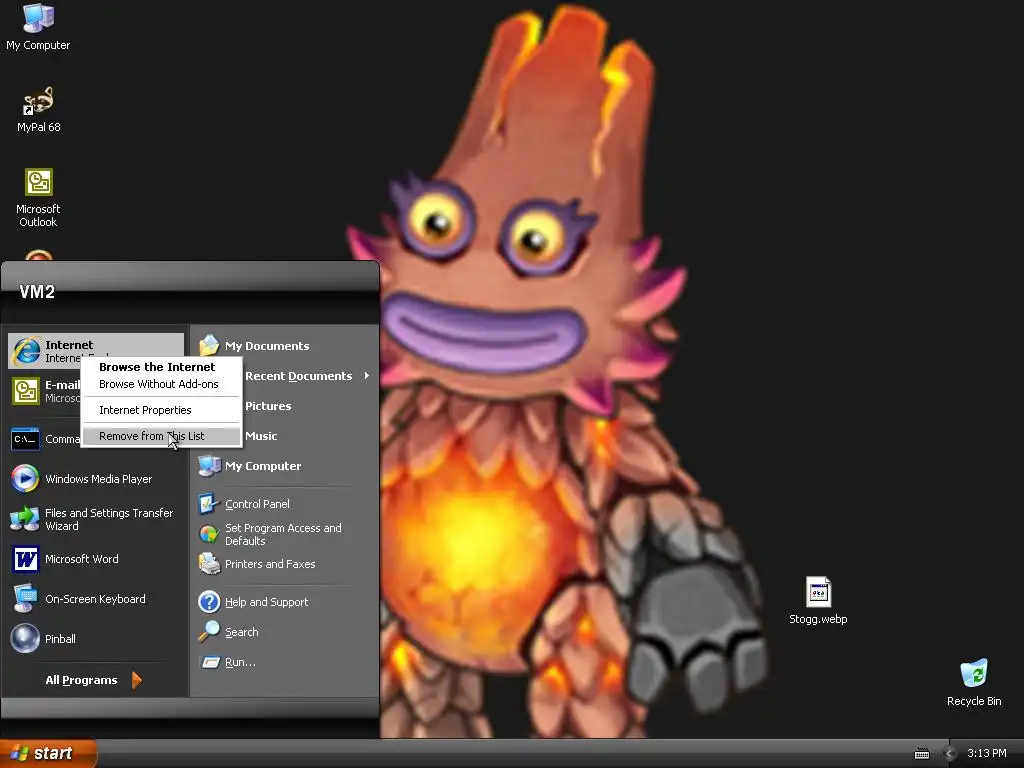Open Music folder entry in Start menu
This screenshot has height=768, width=1024.
[261, 436]
